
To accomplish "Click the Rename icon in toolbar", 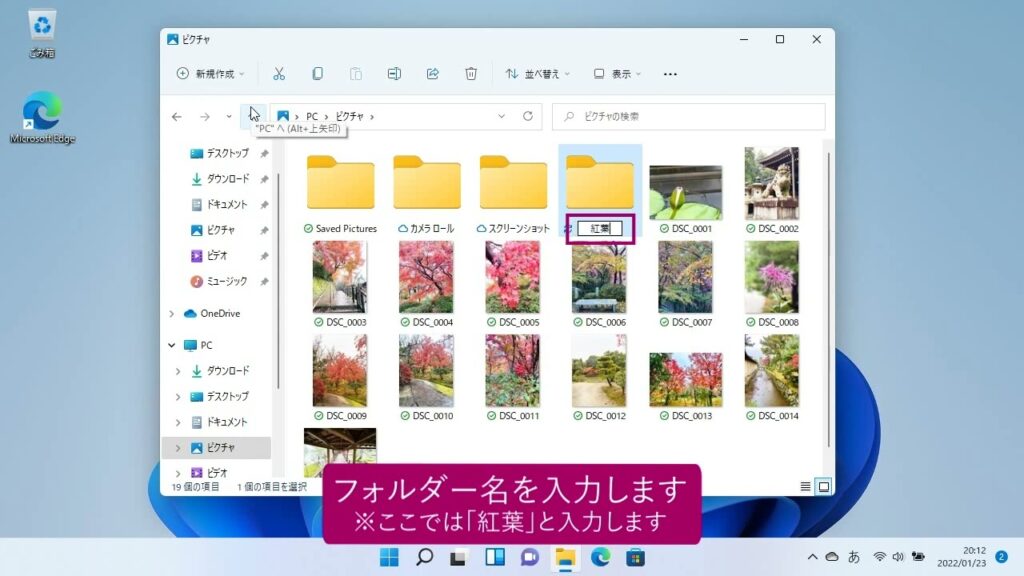I will tap(394, 74).
